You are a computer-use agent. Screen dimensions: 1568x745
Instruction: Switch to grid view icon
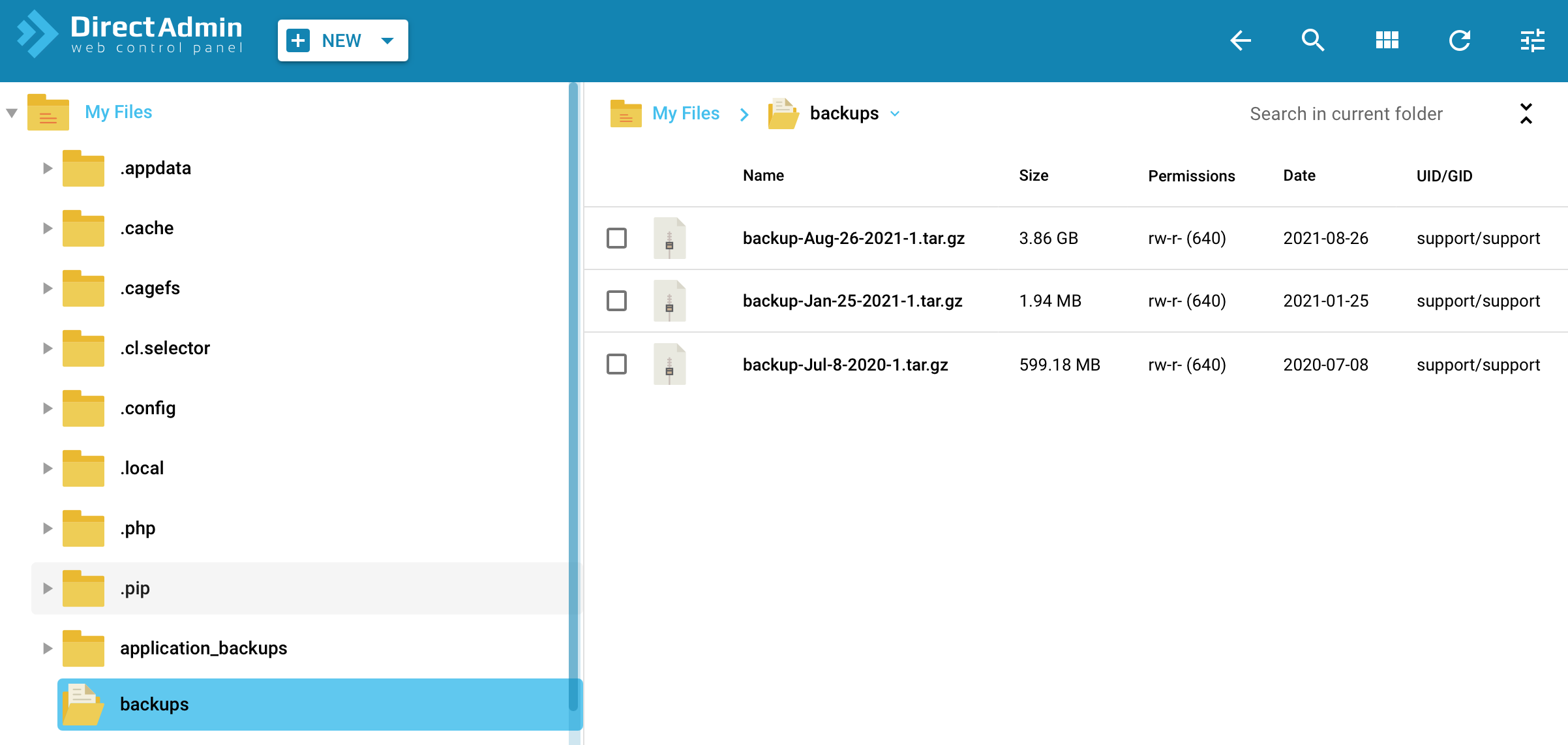pos(1387,40)
